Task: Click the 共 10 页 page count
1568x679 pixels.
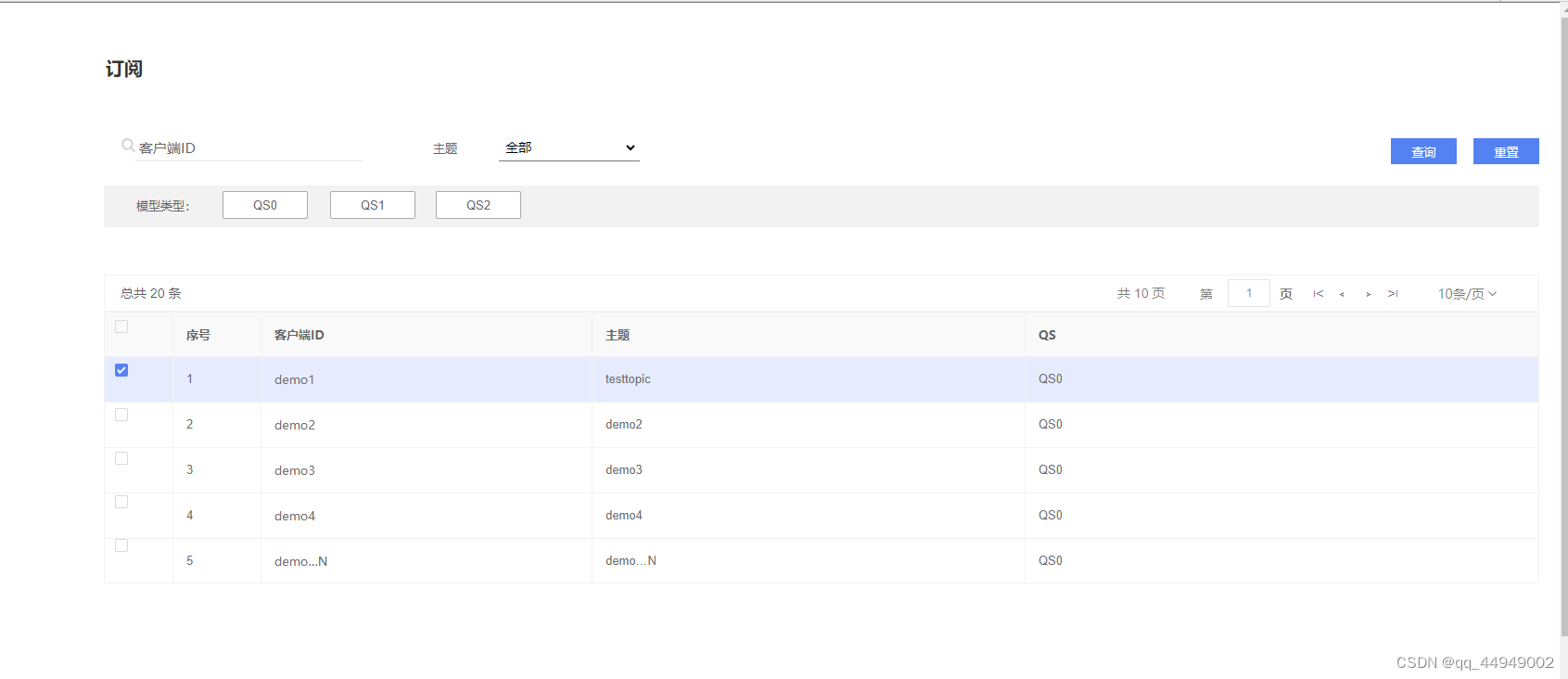Action: (x=1141, y=293)
